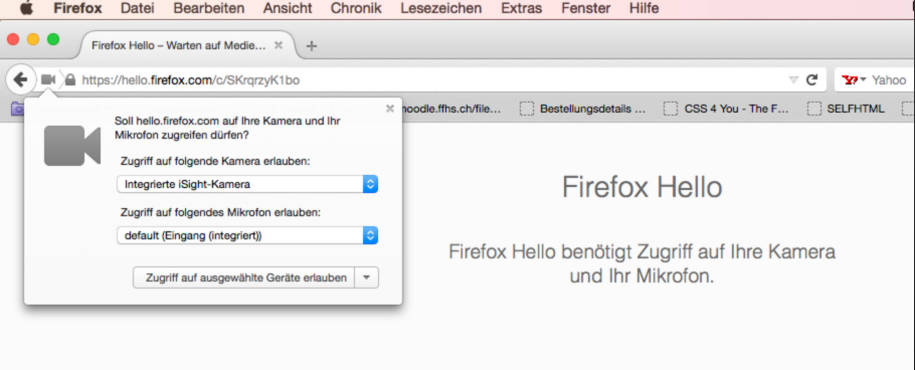Open the Integrierte iSight-Kamera dropdown
The image size is (915, 370).
[x=247, y=184]
